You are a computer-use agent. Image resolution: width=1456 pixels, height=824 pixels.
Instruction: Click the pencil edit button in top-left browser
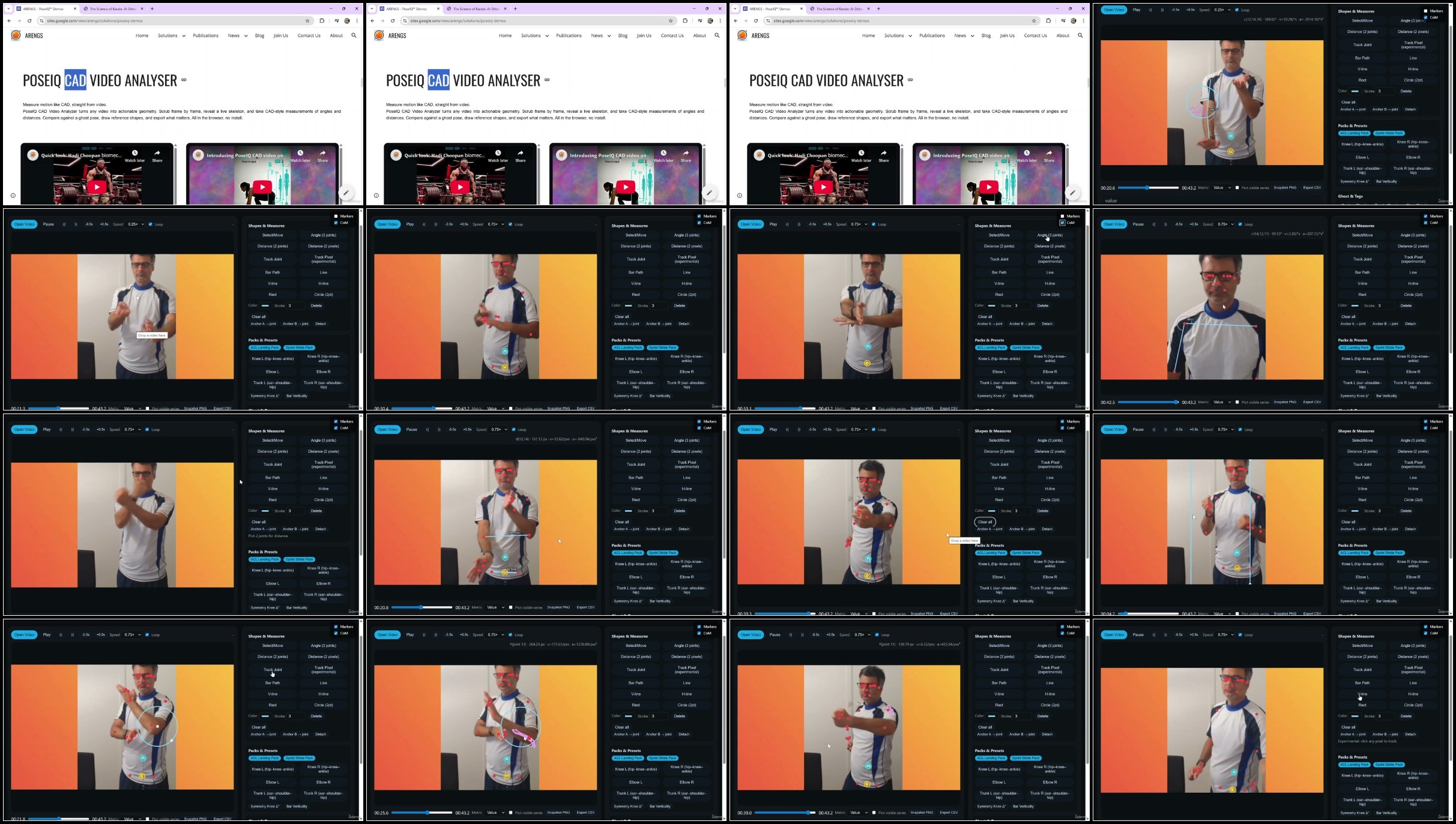[346, 193]
